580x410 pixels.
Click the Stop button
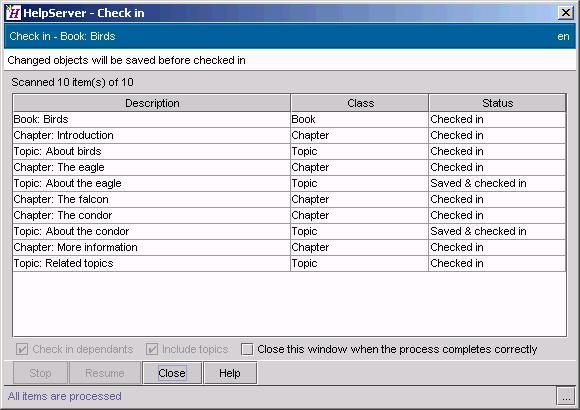pyautogui.click(x=40, y=373)
